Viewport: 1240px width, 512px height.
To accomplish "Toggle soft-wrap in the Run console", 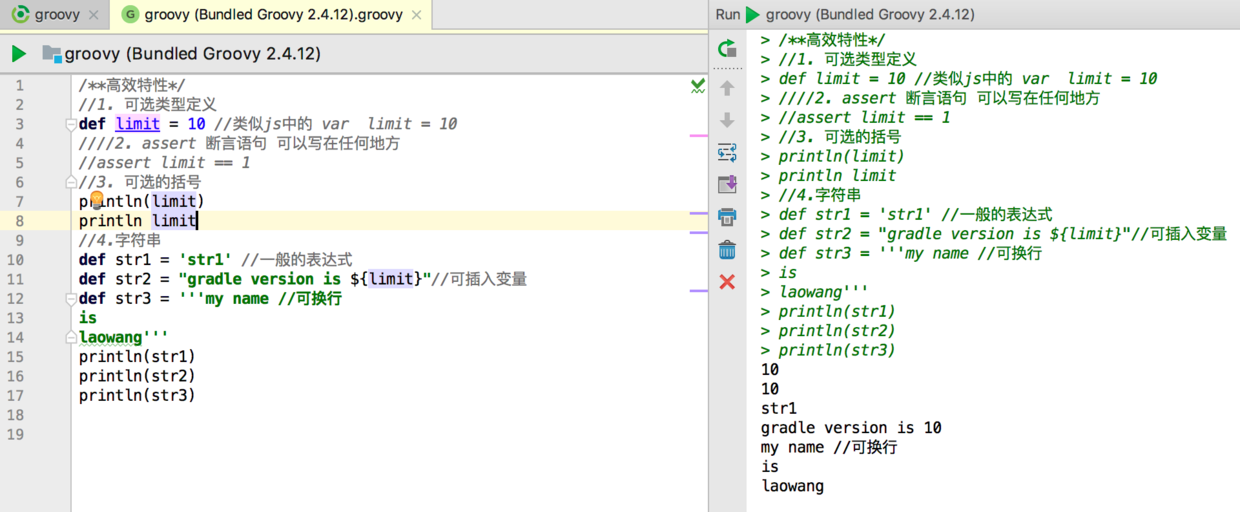I will (x=727, y=152).
